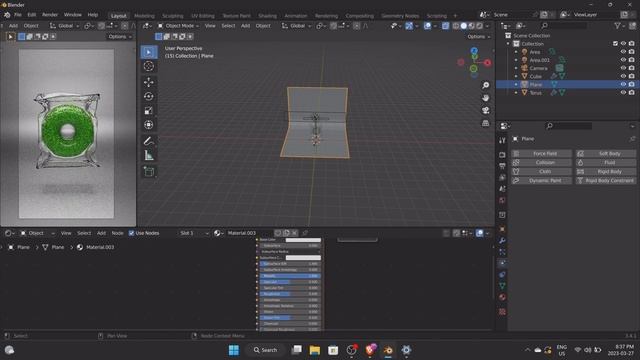Click the Base Color swatch in node
Screen dimensions: 640x360
click(x=303, y=240)
